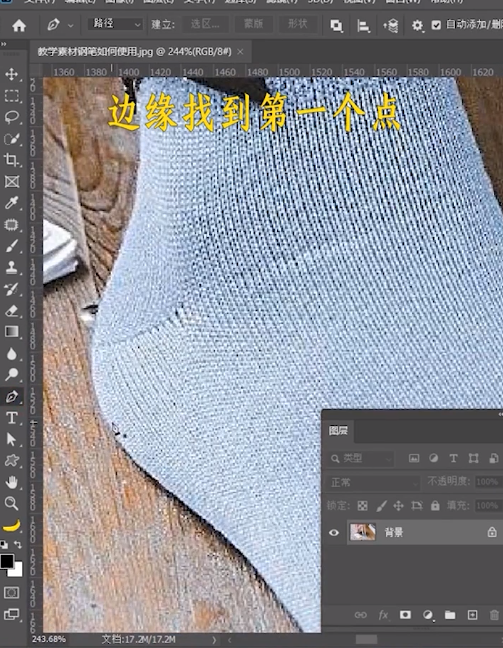Select the Rectangular Marquee tool
503x648 pixels.
click(x=12, y=96)
